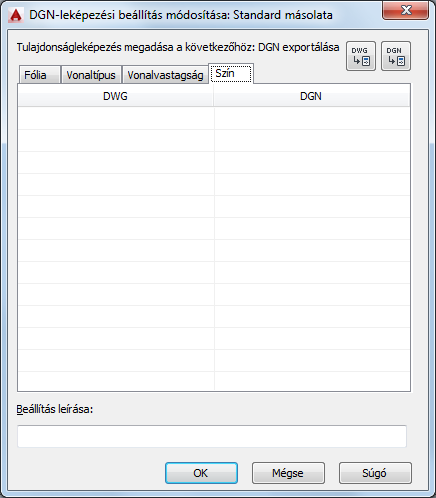Cancel using the Mégse button
The image size is (436, 498).
[288, 473]
